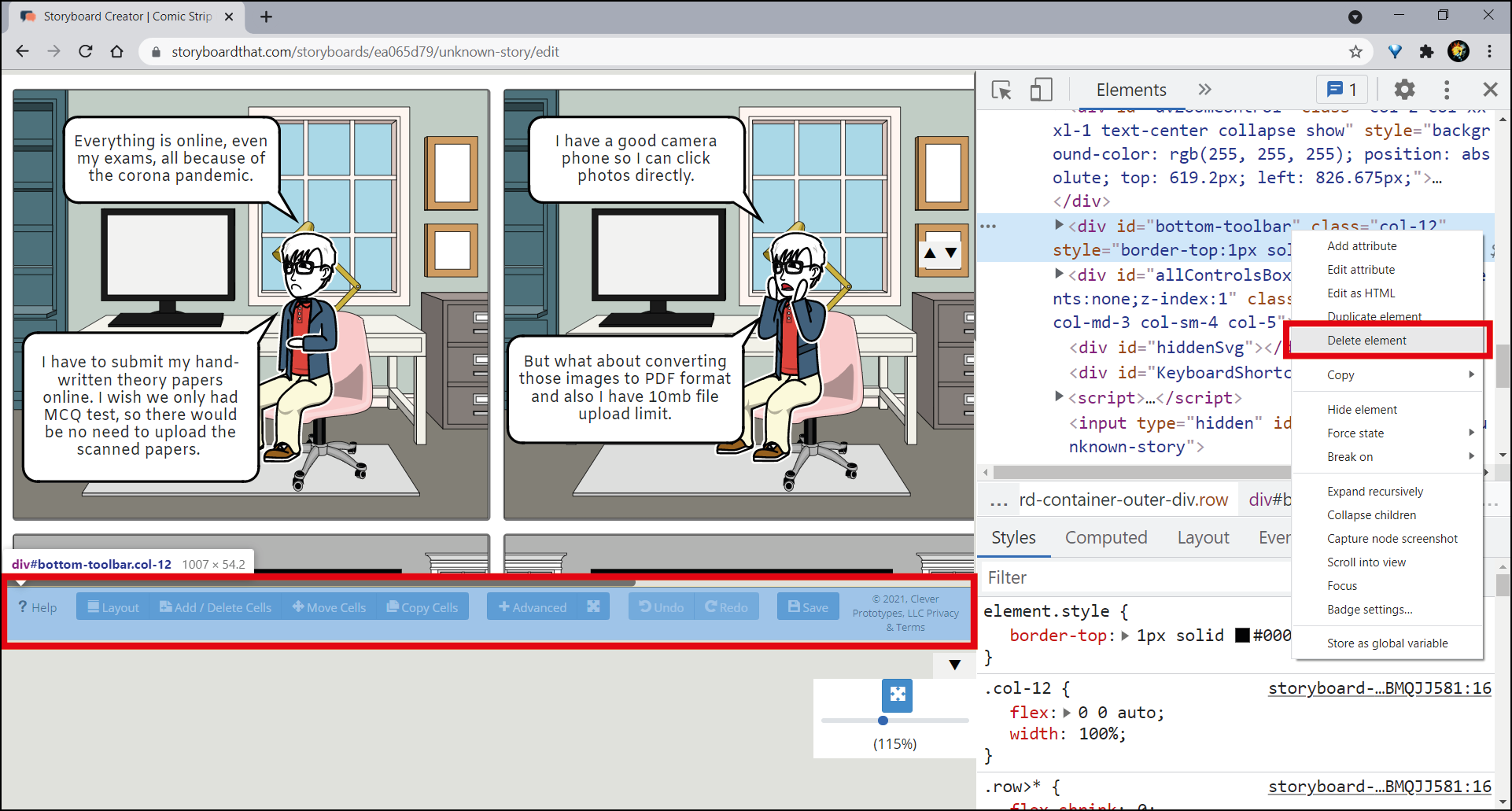Image resolution: width=1512 pixels, height=811 pixels.
Task: Click Add / Delete Cells button
Action: coord(216,607)
